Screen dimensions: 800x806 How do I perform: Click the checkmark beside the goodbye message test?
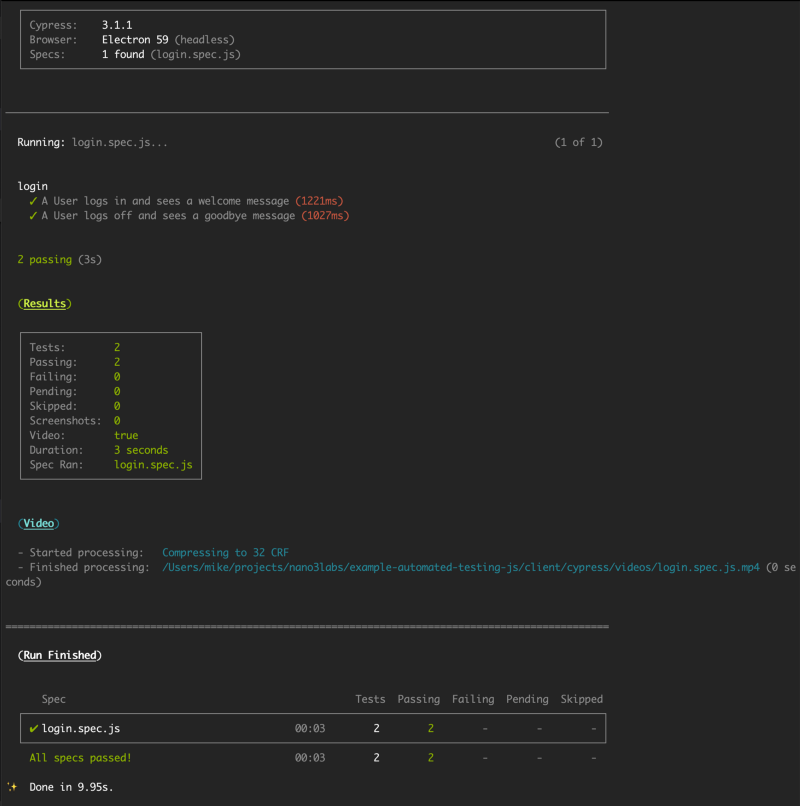(x=34, y=216)
